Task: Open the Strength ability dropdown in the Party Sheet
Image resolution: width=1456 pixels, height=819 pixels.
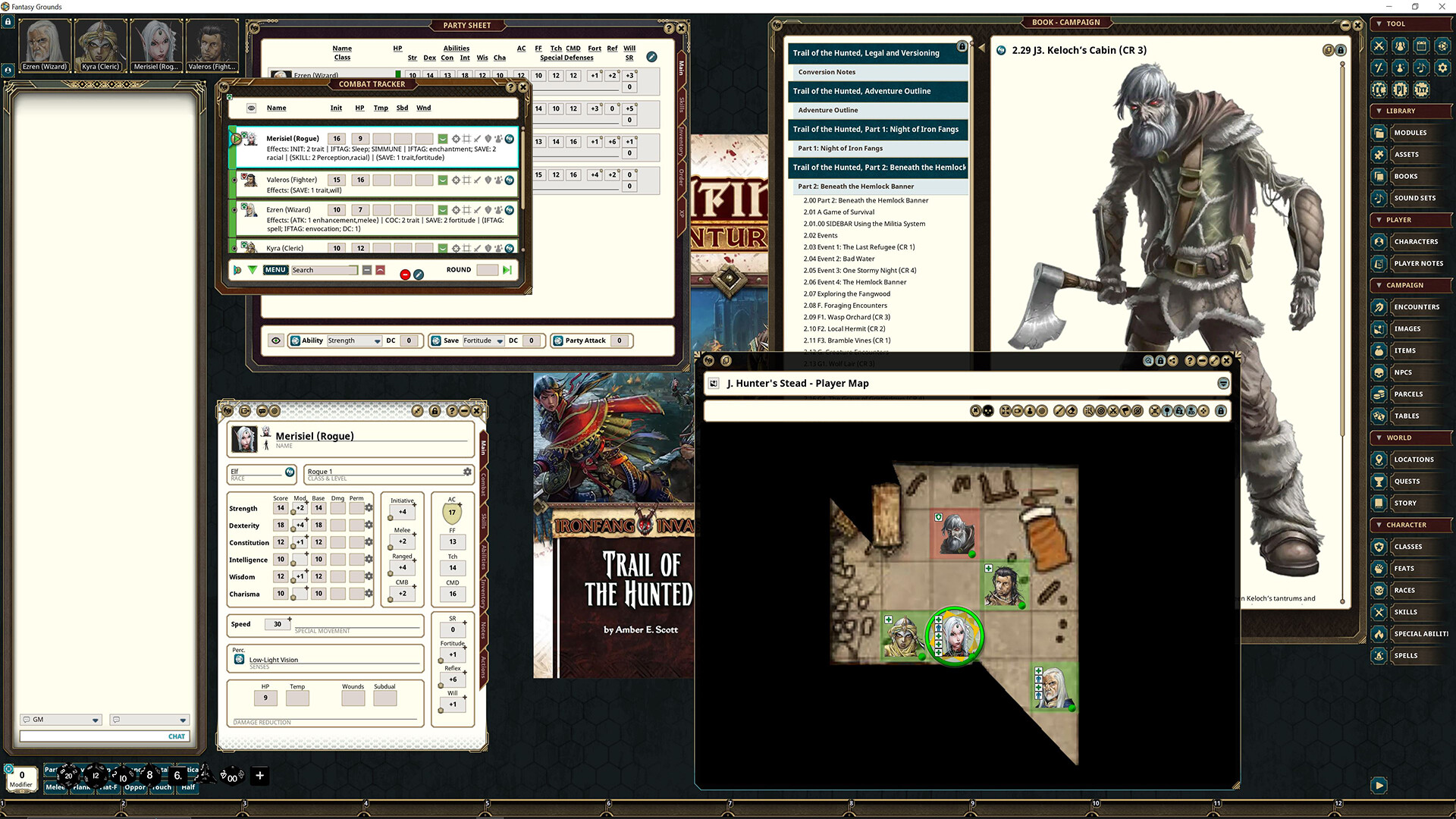Action: (x=377, y=340)
